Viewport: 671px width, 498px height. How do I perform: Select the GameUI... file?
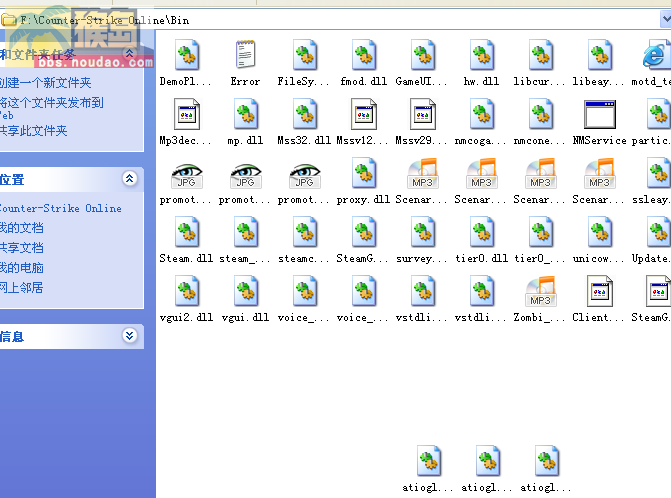click(422, 55)
